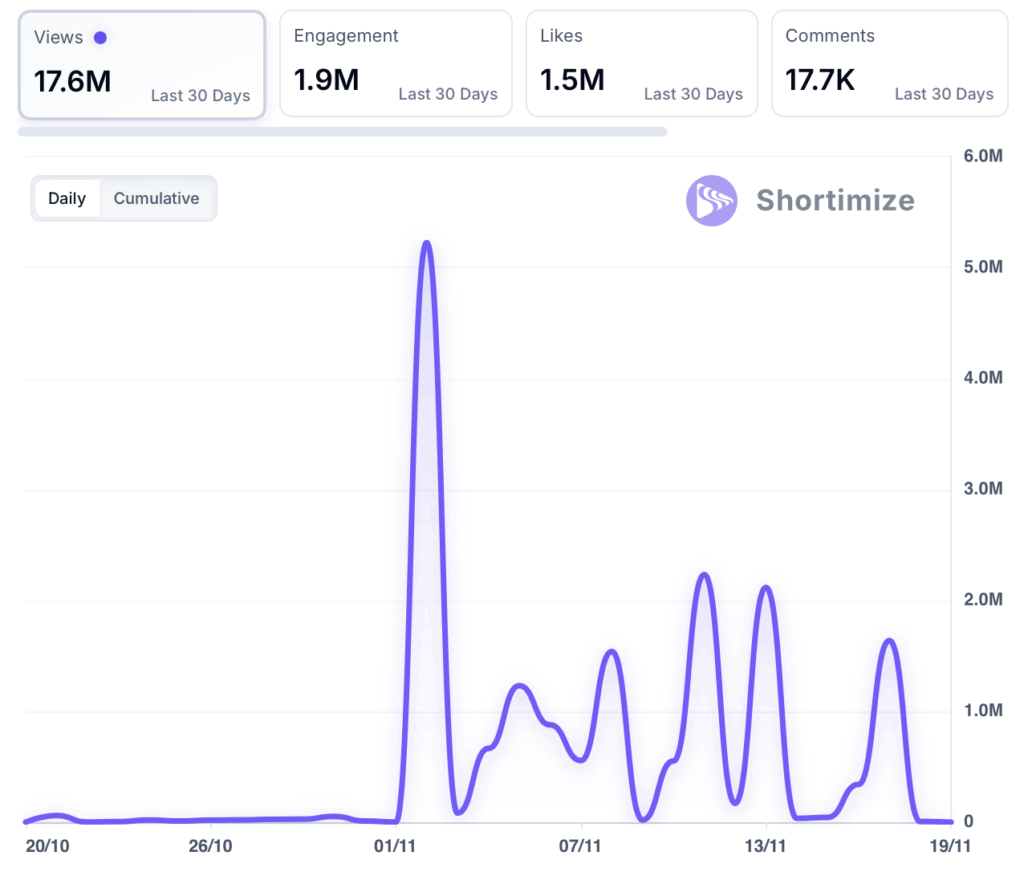
Task: Click the 01/11 date label on x-axis
Action: click(395, 846)
